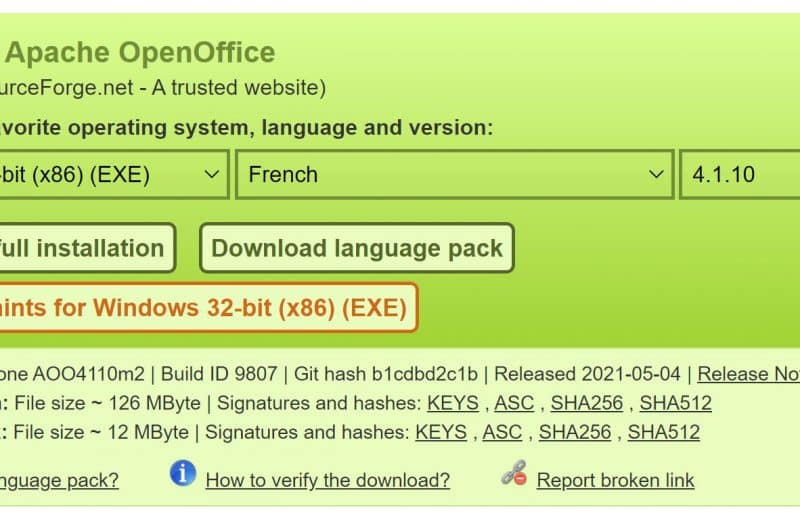Open How to verify the download link
Viewport: 800px width, 520px height.
click(x=328, y=480)
